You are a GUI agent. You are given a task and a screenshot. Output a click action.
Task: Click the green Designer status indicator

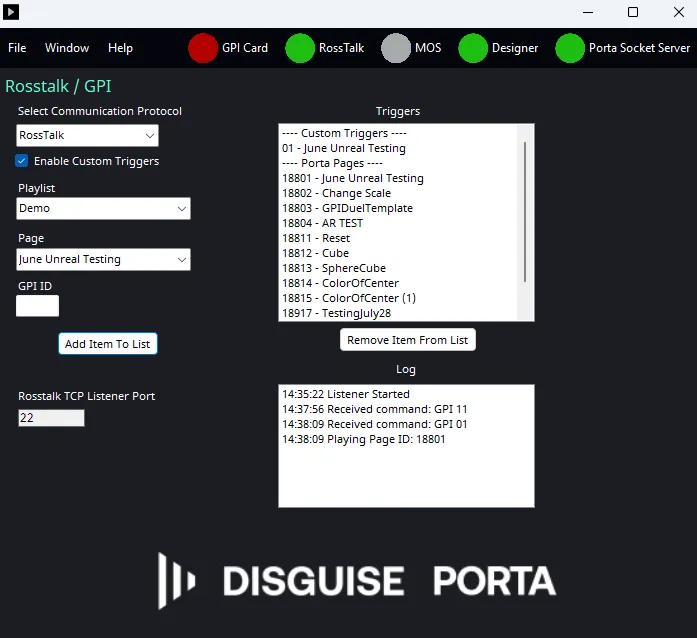click(x=473, y=48)
